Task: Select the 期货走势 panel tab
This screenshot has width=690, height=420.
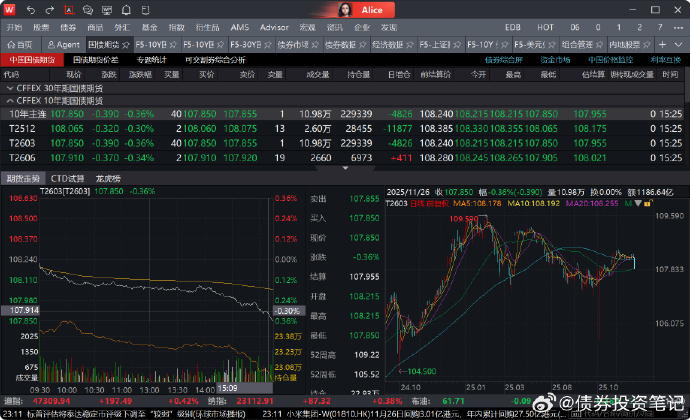Action: click(x=23, y=178)
